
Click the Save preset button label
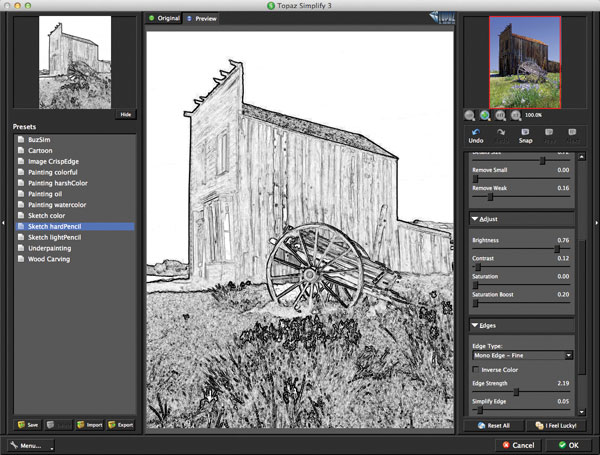click(x=33, y=425)
